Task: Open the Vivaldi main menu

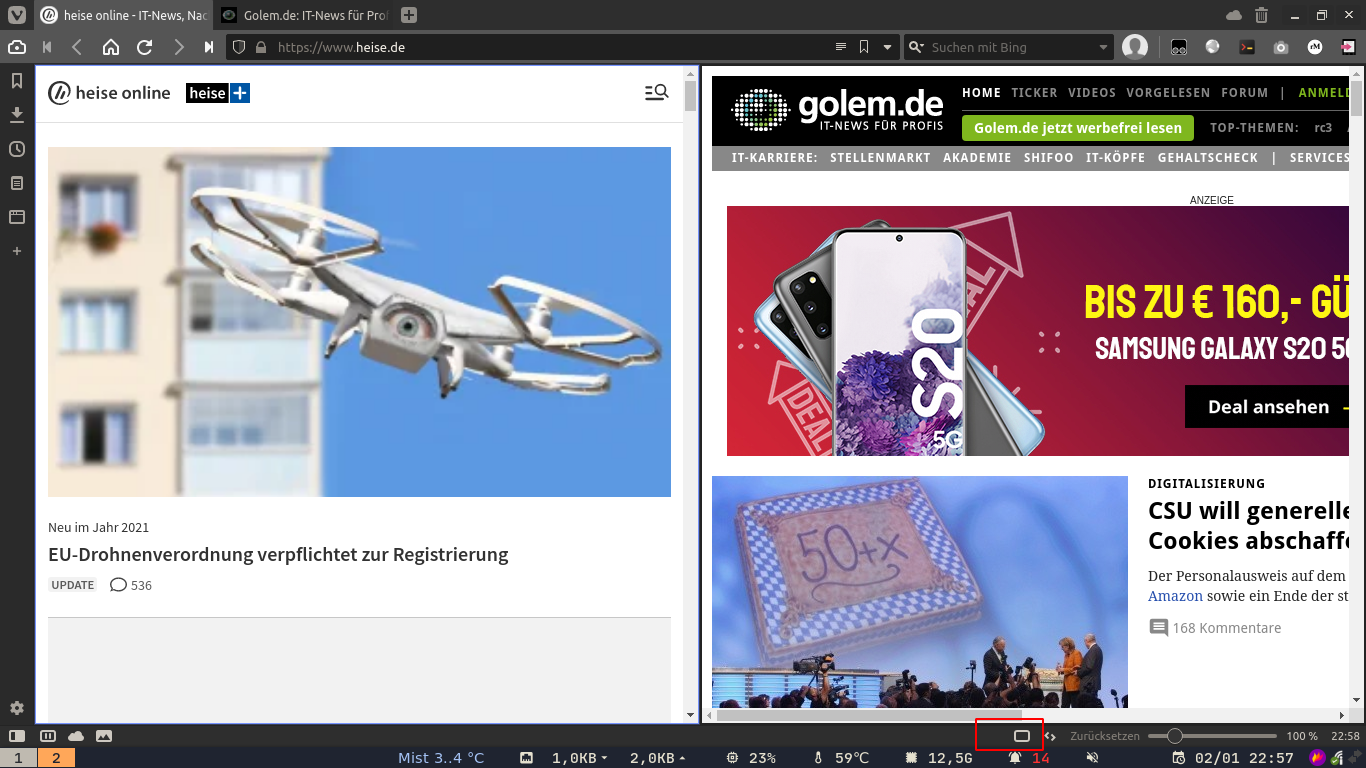Action: pyautogui.click(x=16, y=15)
